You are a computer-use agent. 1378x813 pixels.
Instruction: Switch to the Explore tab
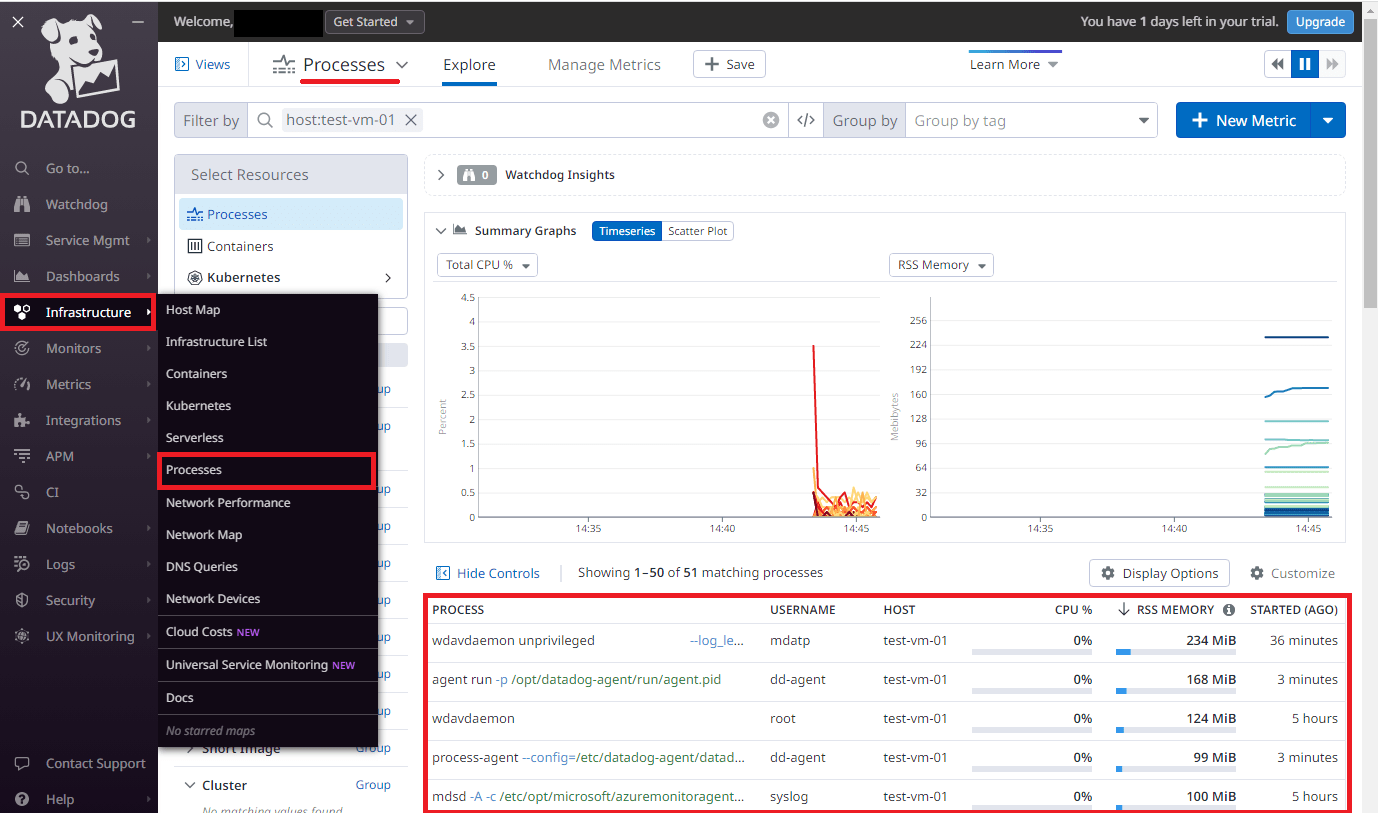tap(469, 65)
